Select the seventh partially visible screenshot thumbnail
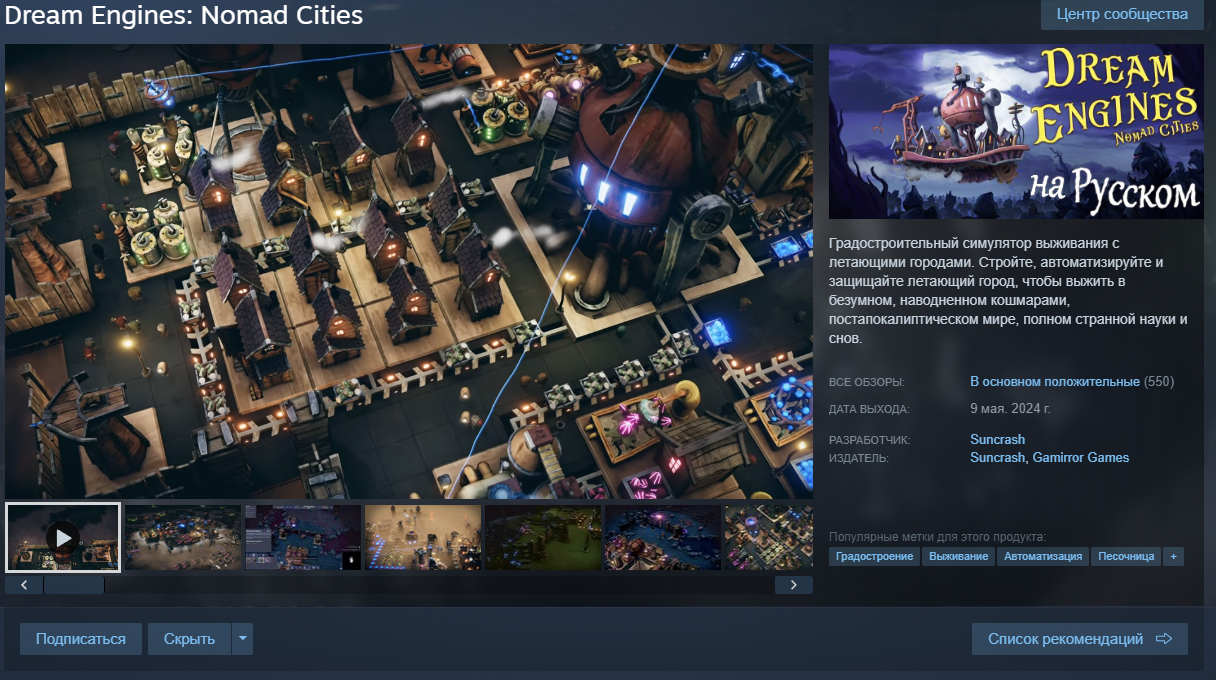This screenshot has height=680, width=1216. tap(769, 538)
